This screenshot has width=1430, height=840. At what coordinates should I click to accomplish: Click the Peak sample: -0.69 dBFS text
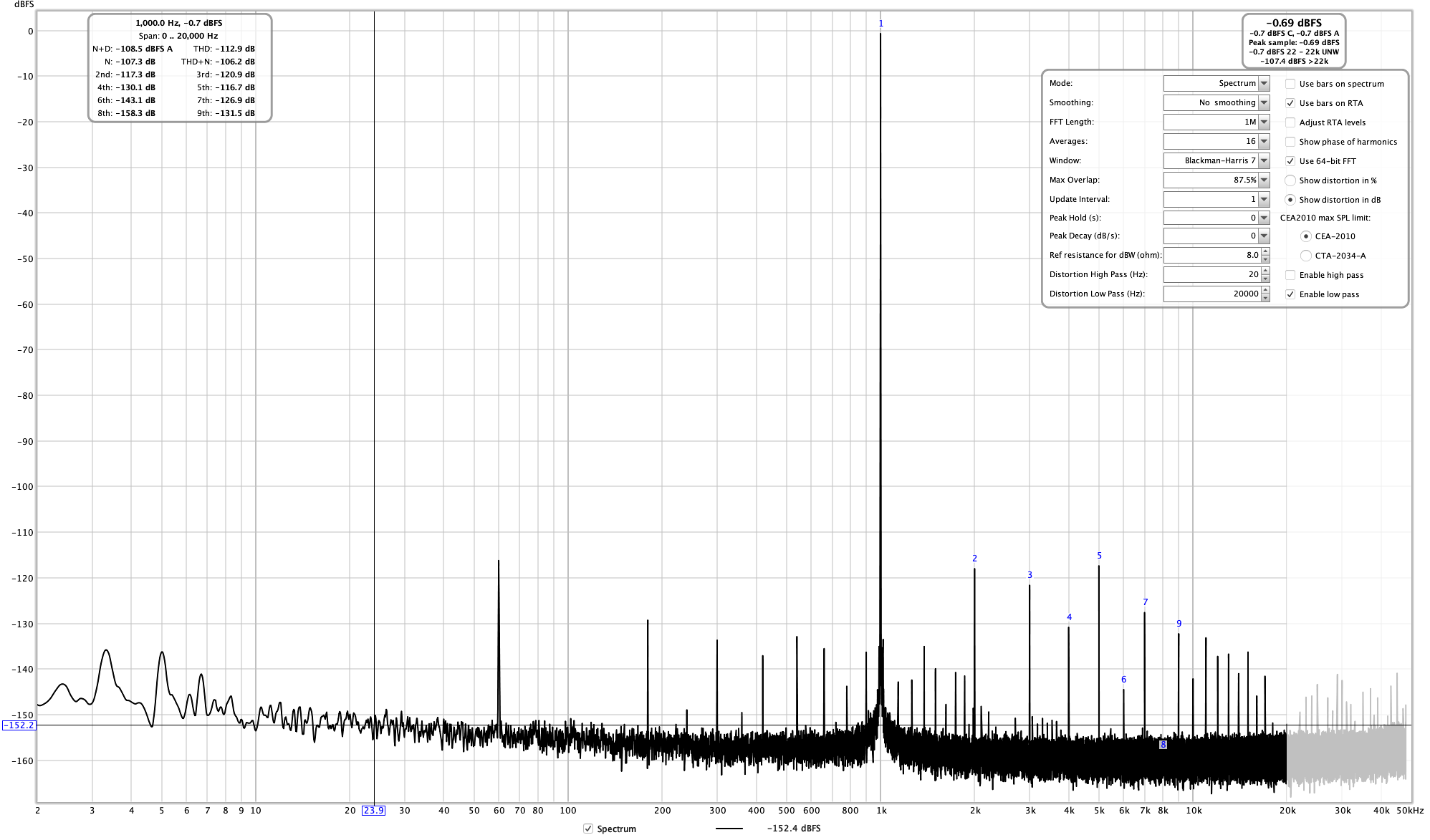tap(1294, 42)
